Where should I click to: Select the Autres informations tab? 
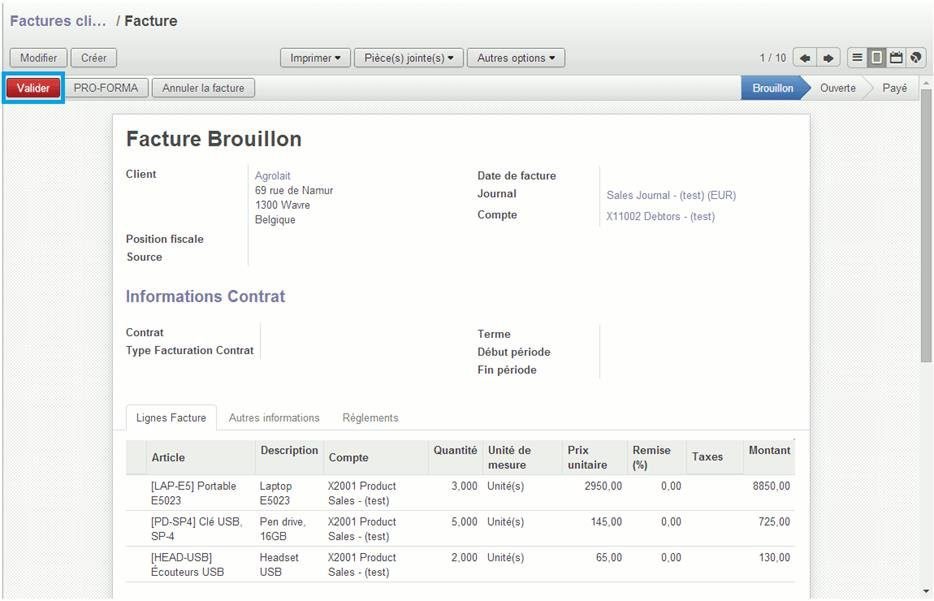(x=274, y=418)
